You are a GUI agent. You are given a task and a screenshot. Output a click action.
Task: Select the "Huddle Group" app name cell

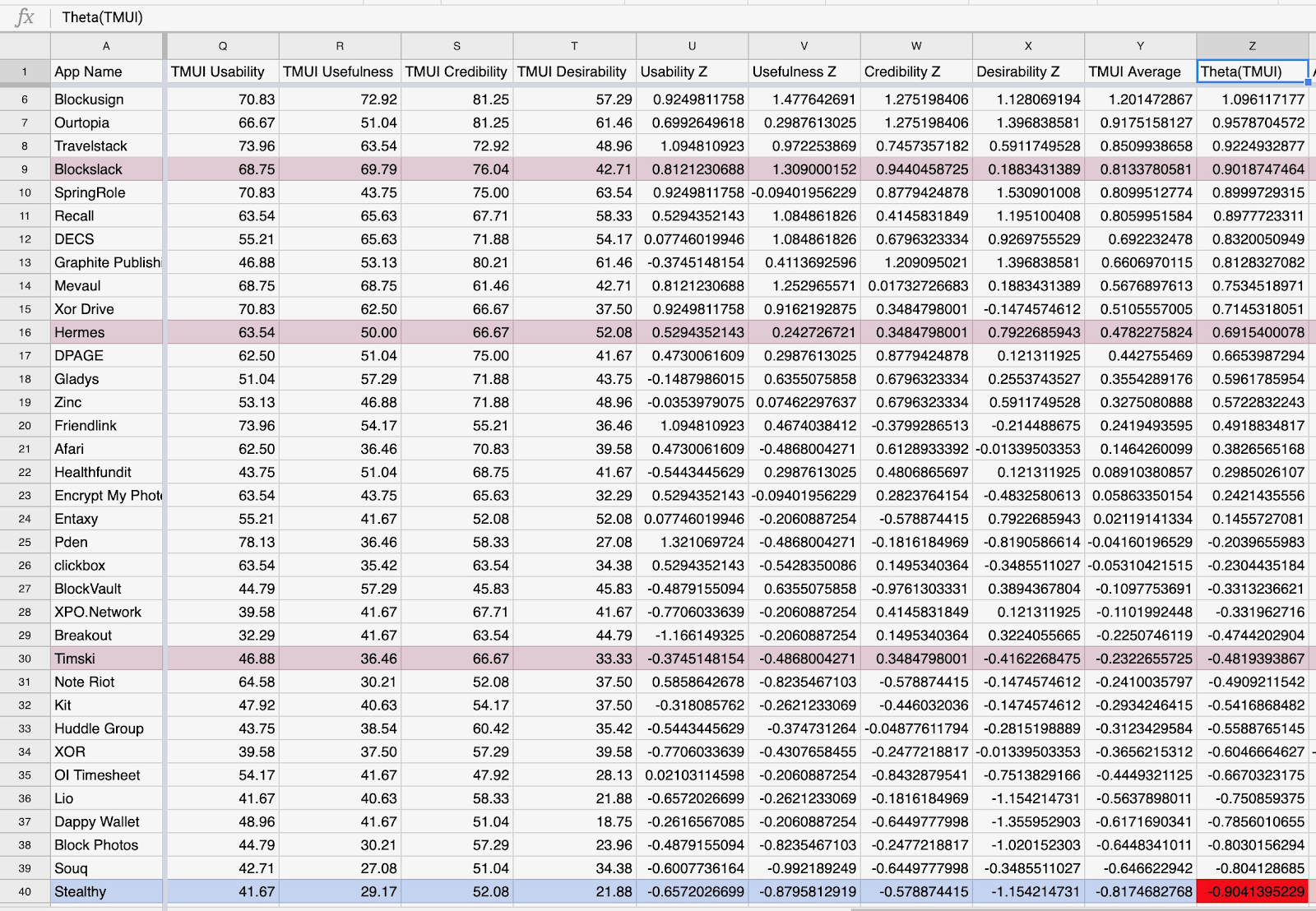coord(106,728)
